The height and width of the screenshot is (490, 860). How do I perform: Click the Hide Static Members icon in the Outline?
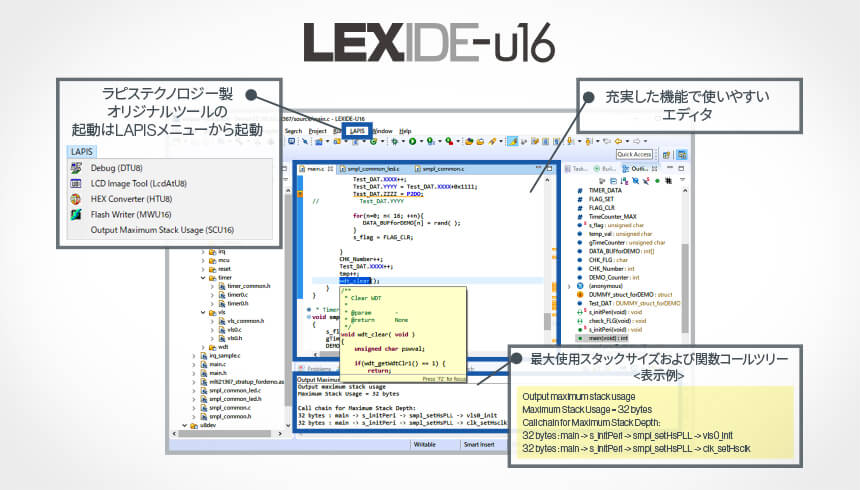coord(646,181)
